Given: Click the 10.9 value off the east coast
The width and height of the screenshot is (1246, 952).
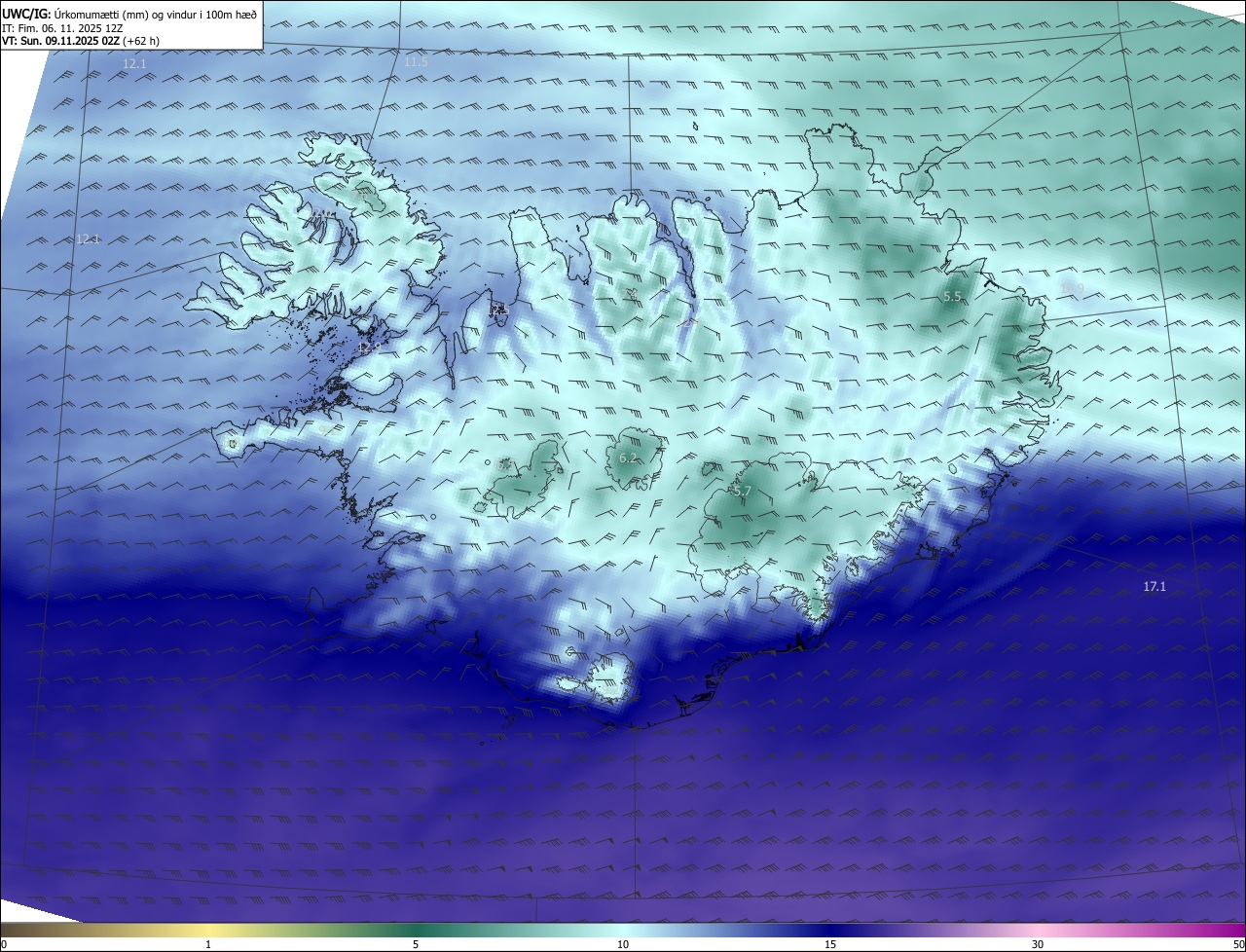Looking at the screenshot, I should (1073, 289).
